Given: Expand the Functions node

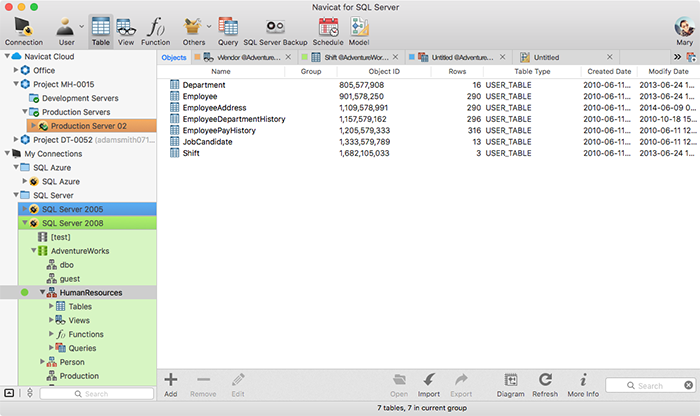Looking at the screenshot, I should (x=51, y=334).
